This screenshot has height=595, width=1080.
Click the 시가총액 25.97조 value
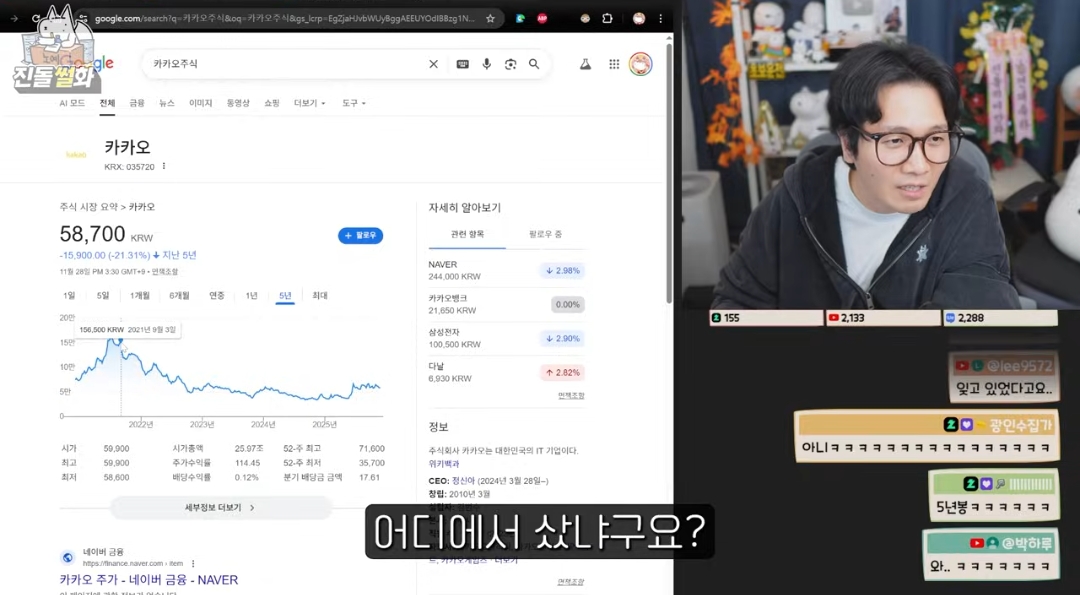point(247,448)
